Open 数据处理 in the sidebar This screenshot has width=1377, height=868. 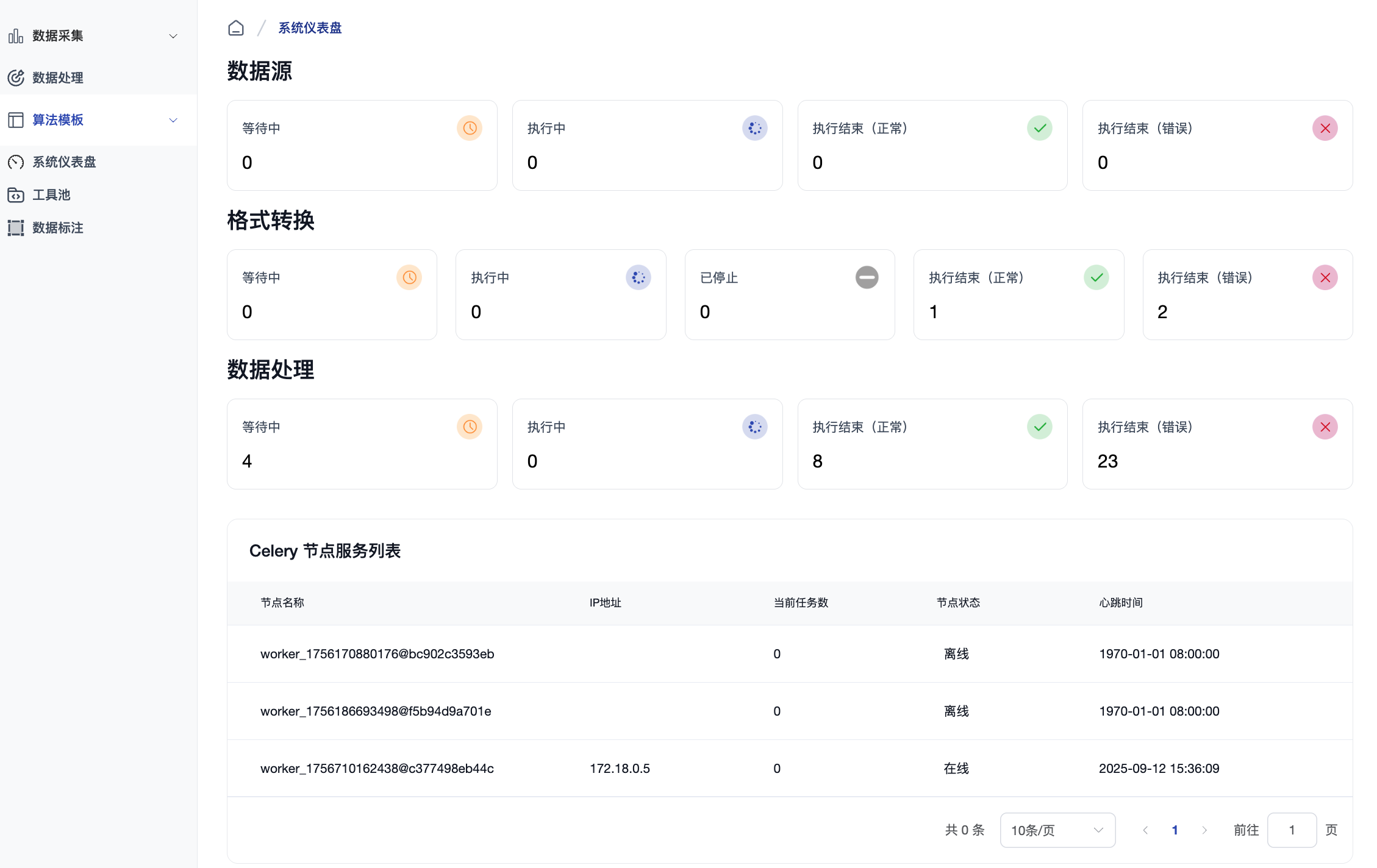57,78
